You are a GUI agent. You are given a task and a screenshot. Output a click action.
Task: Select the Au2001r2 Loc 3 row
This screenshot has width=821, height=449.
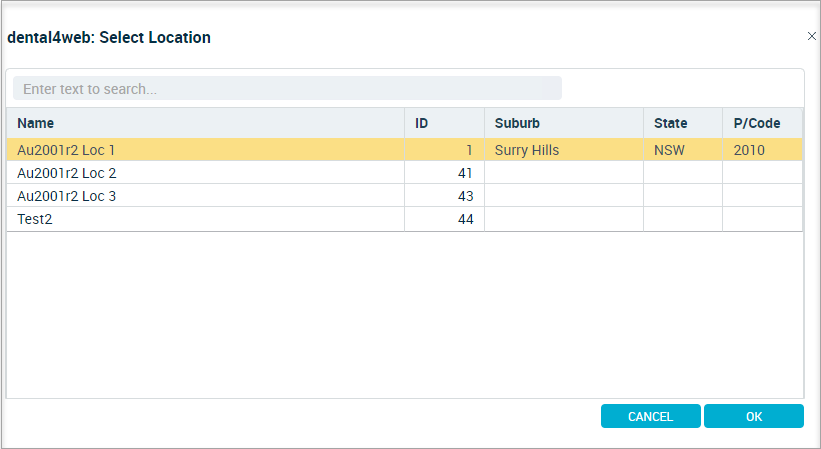[x=404, y=196]
